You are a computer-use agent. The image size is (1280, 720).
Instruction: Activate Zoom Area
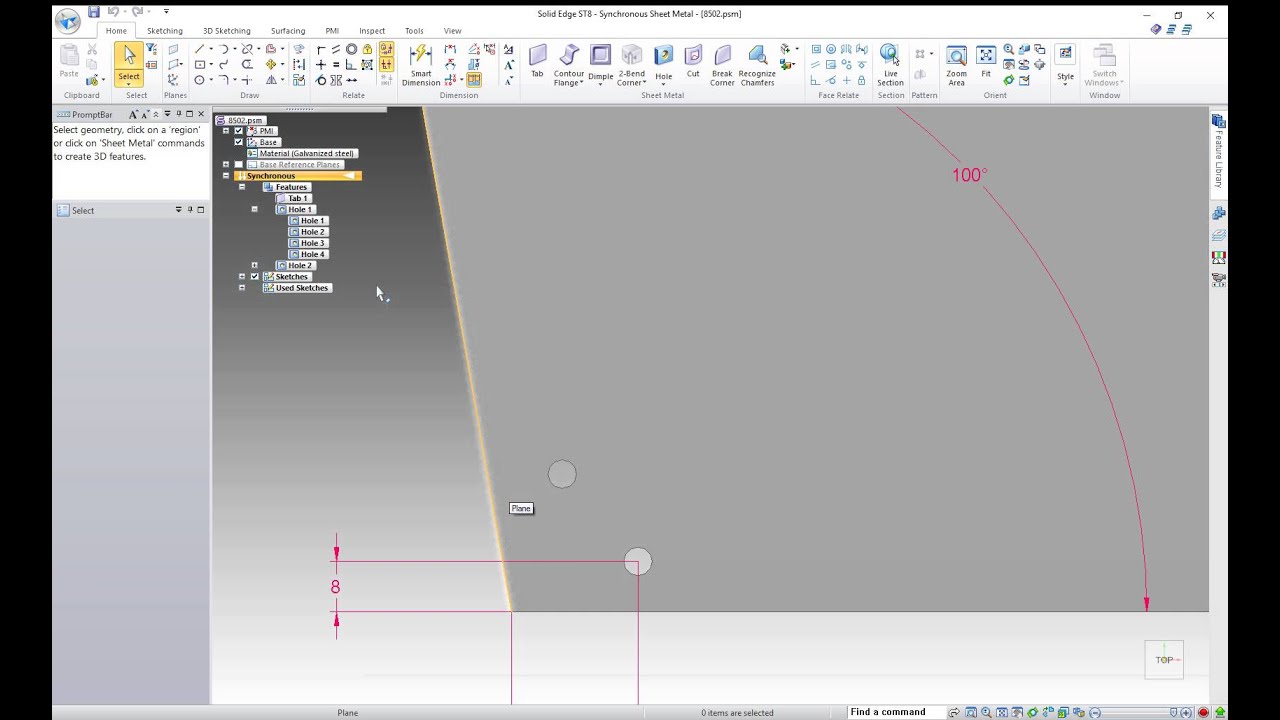pos(957,65)
